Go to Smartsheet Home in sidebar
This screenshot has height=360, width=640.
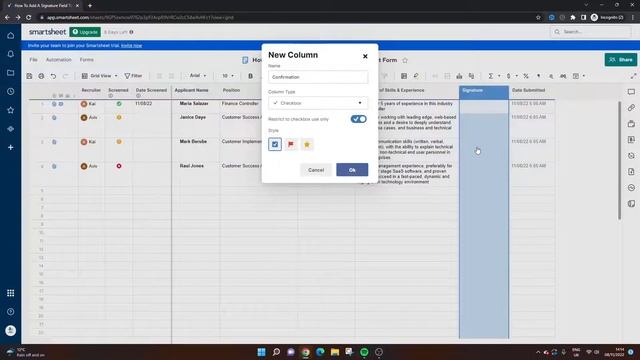[x=11, y=36]
